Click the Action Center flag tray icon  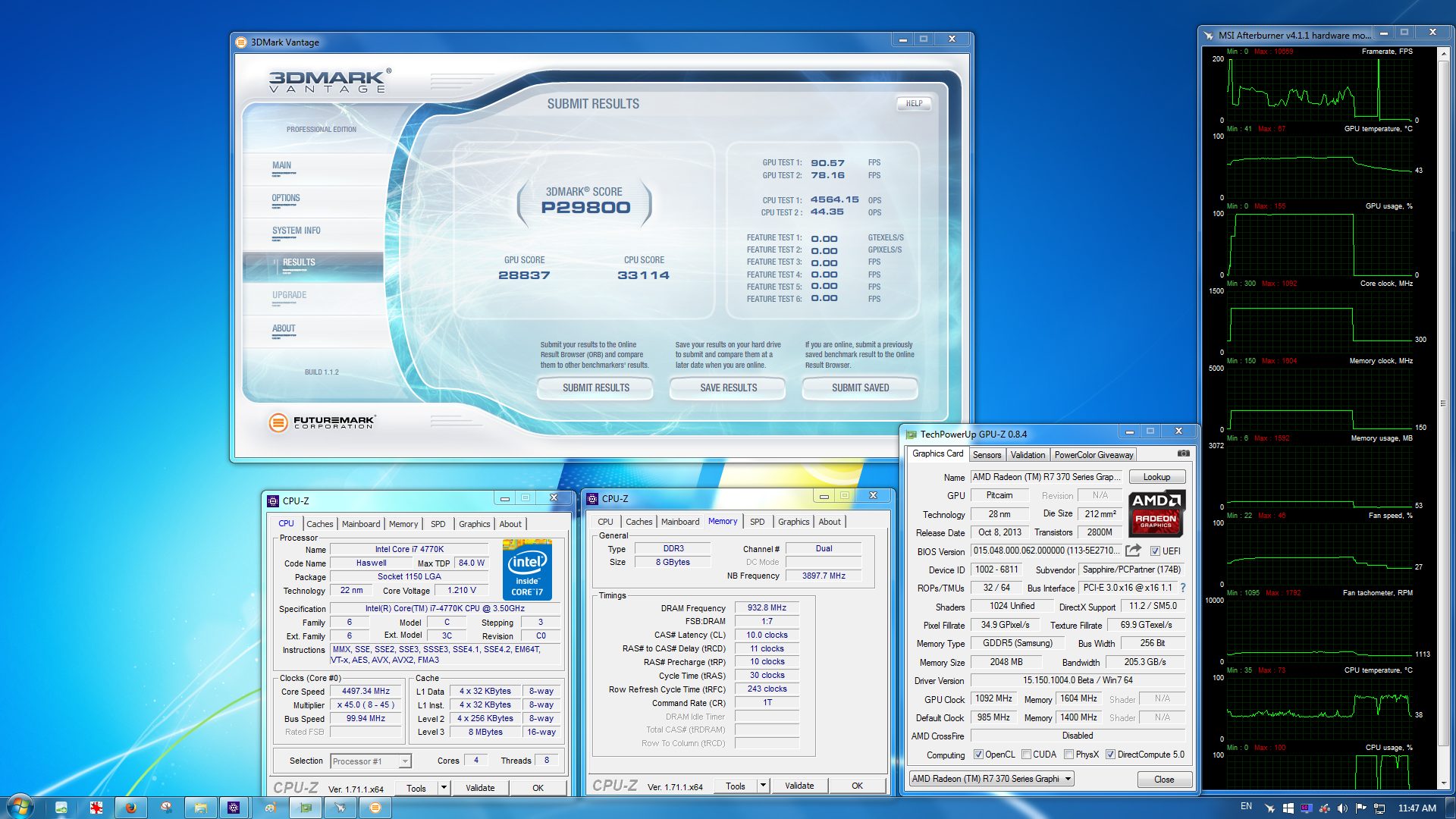coord(1360,808)
